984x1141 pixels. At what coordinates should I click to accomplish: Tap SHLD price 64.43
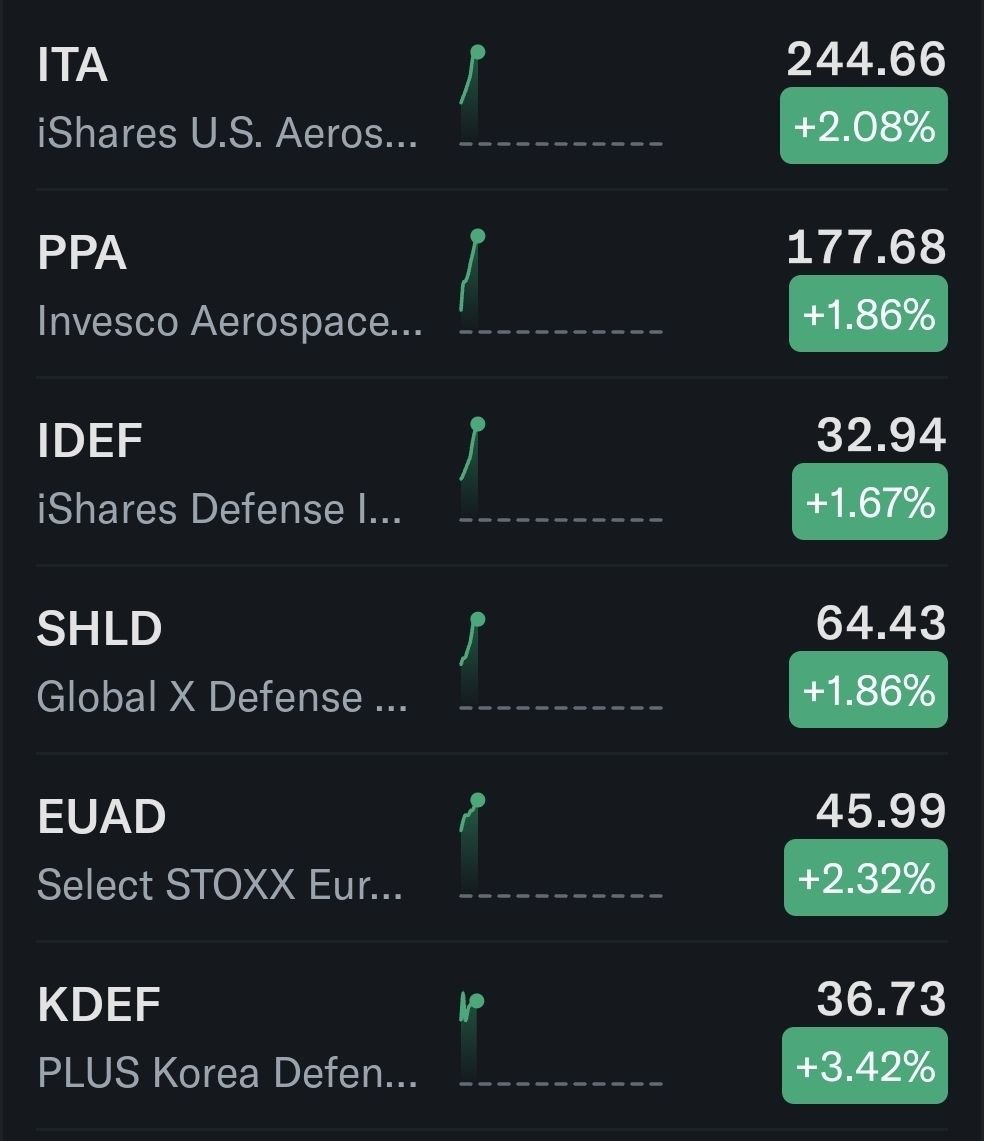point(881,623)
